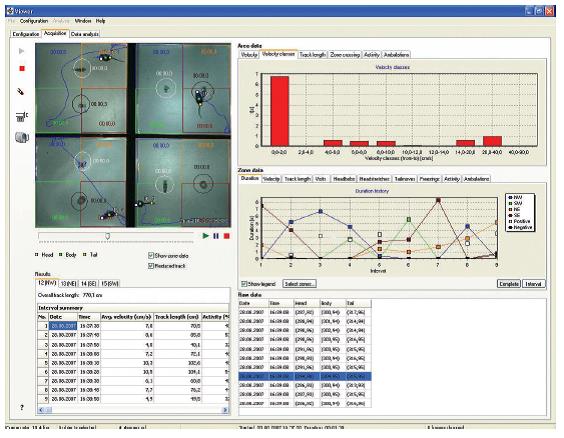Click the green play button under video
Viewport: 564px width, 438px height.
(x=206, y=236)
